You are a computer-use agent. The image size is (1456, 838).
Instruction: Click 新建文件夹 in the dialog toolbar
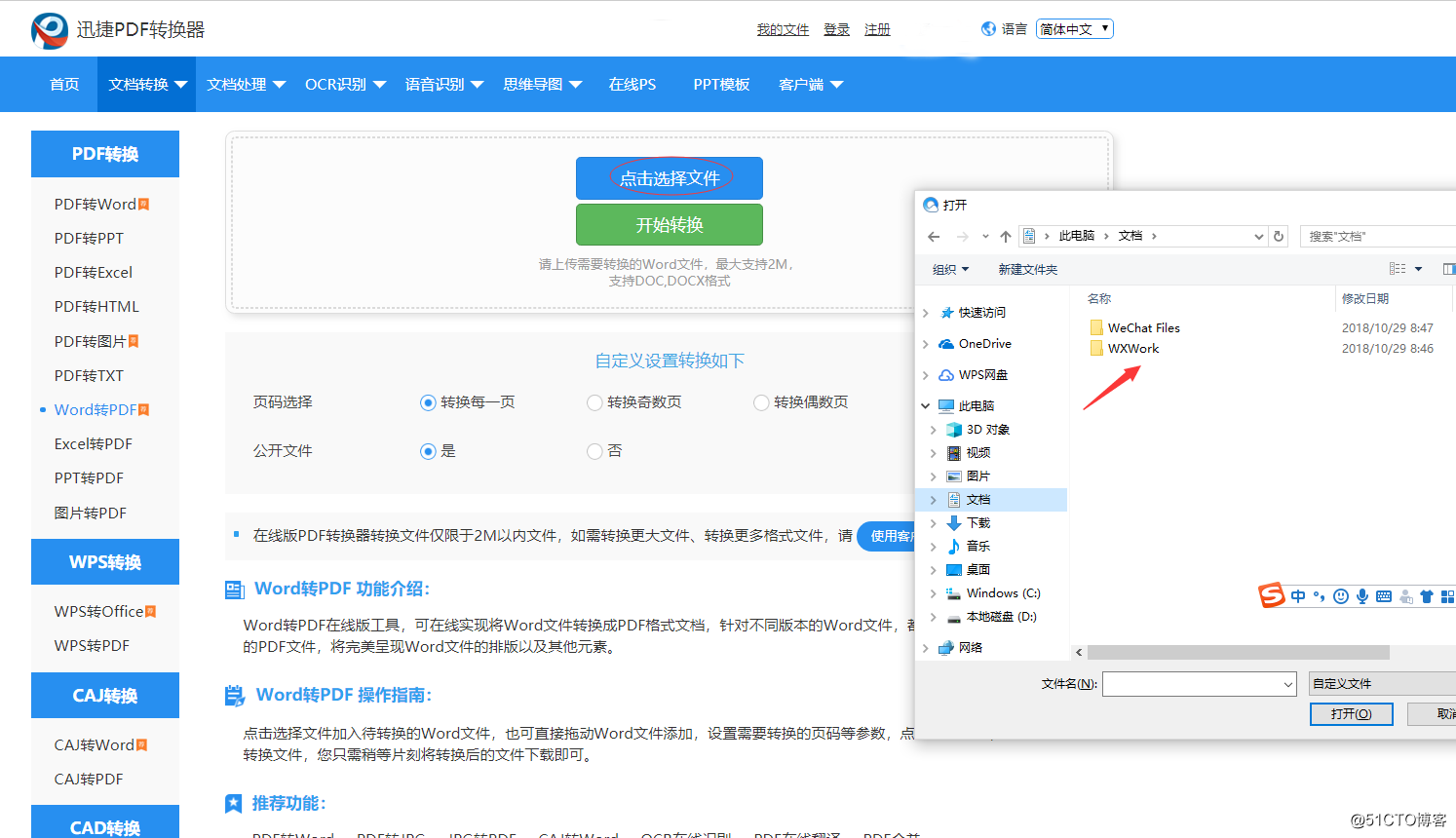pos(1028,270)
